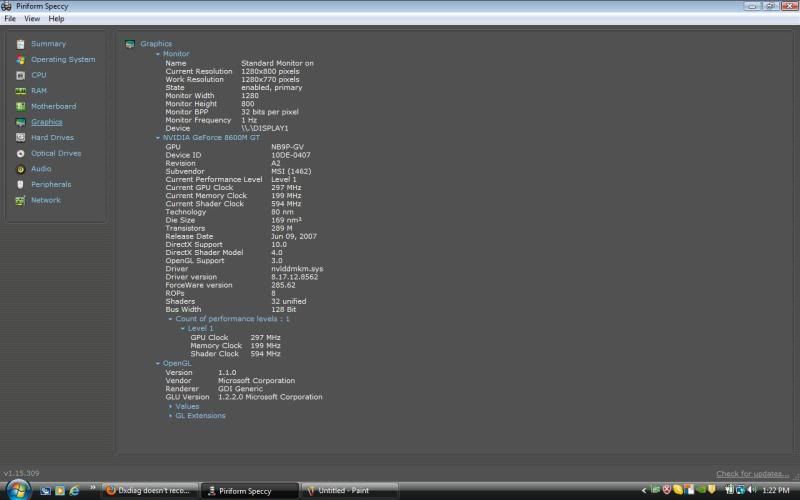Expand quick launch overflow chevron
800x500 pixels.
coord(92,488)
